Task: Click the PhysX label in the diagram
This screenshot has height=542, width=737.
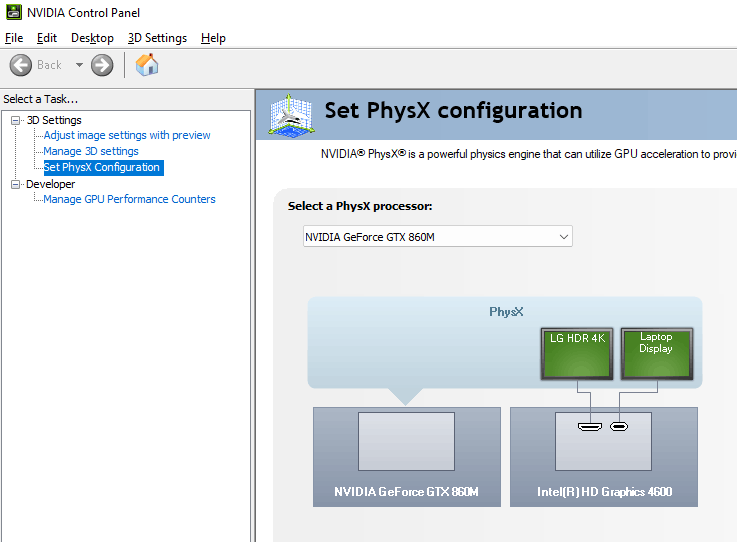Action: click(x=506, y=312)
